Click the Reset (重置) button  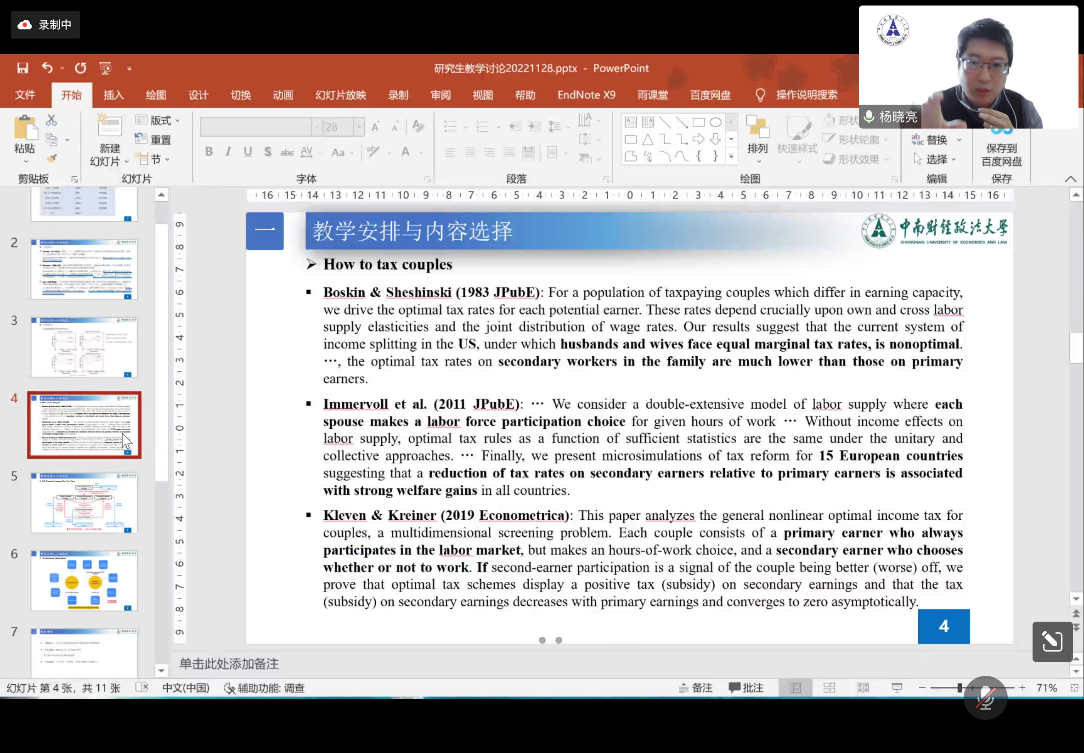coord(155,140)
